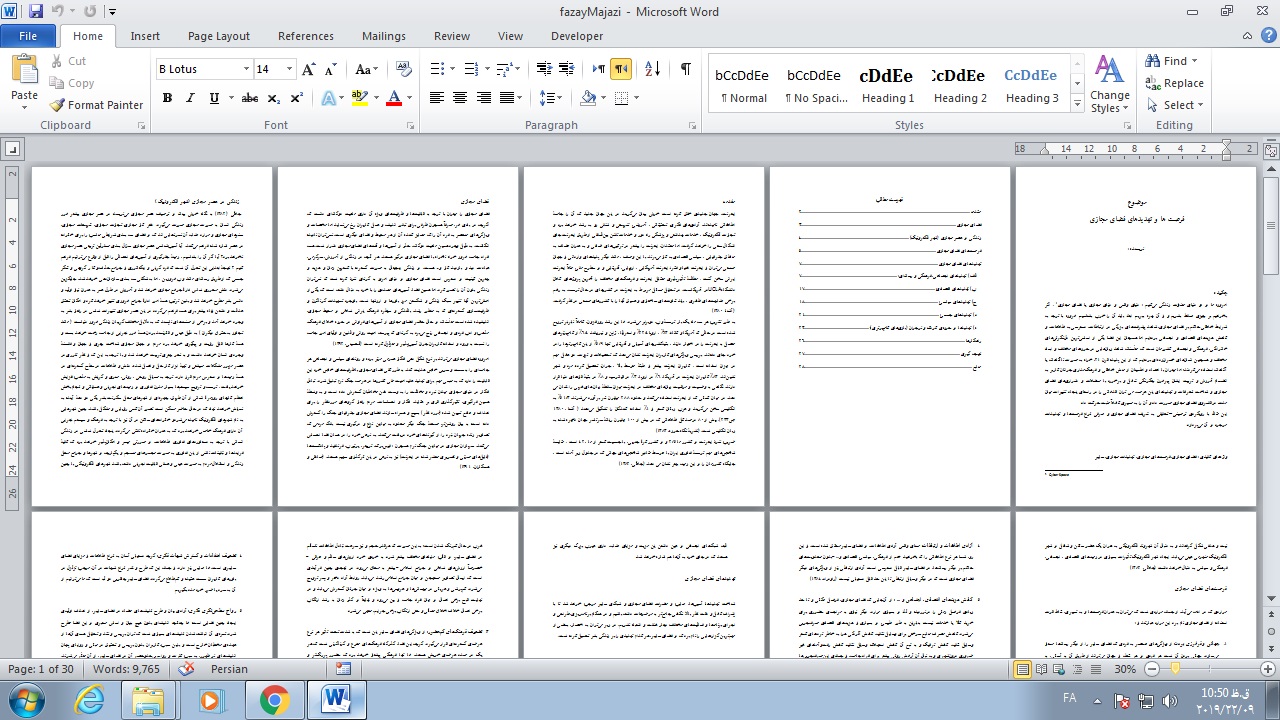Toggle right-to-left text direction
The image size is (1280, 720).
click(x=621, y=69)
